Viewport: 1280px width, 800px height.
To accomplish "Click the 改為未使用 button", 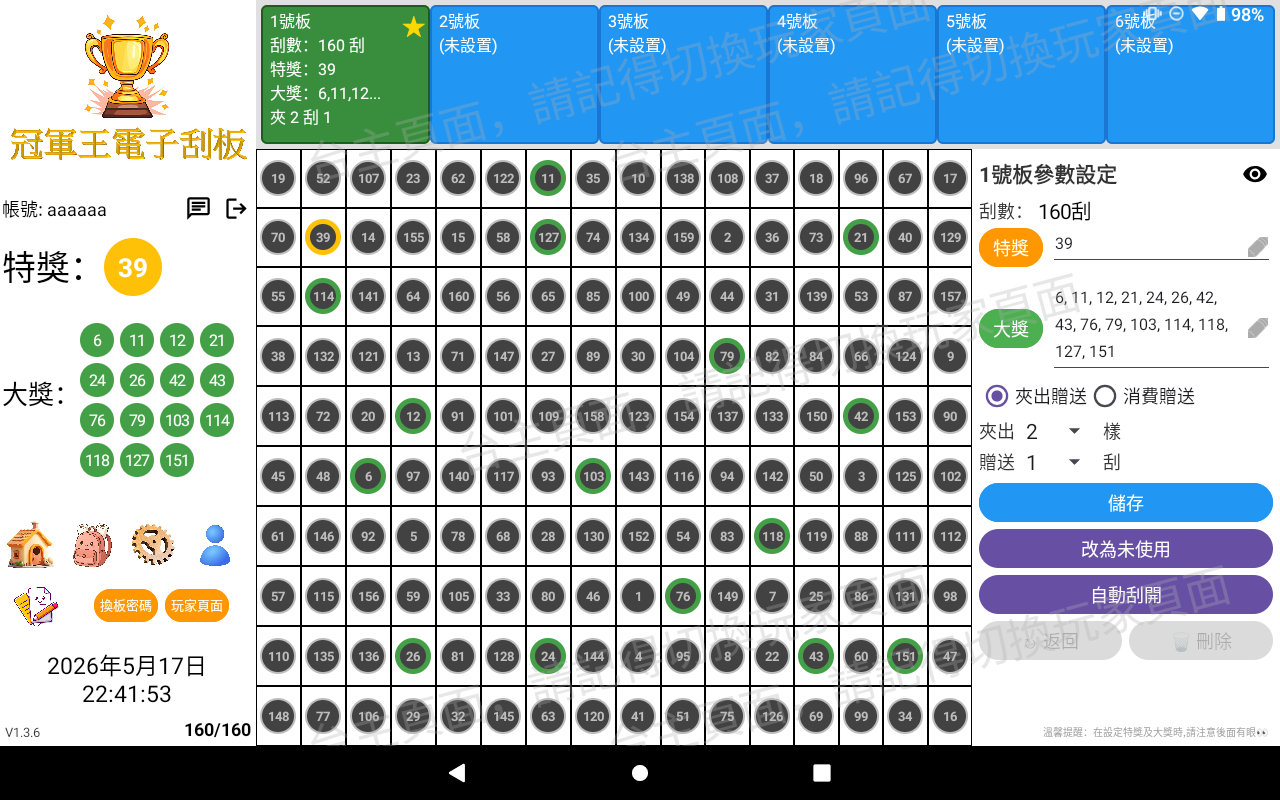I will [x=1126, y=549].
